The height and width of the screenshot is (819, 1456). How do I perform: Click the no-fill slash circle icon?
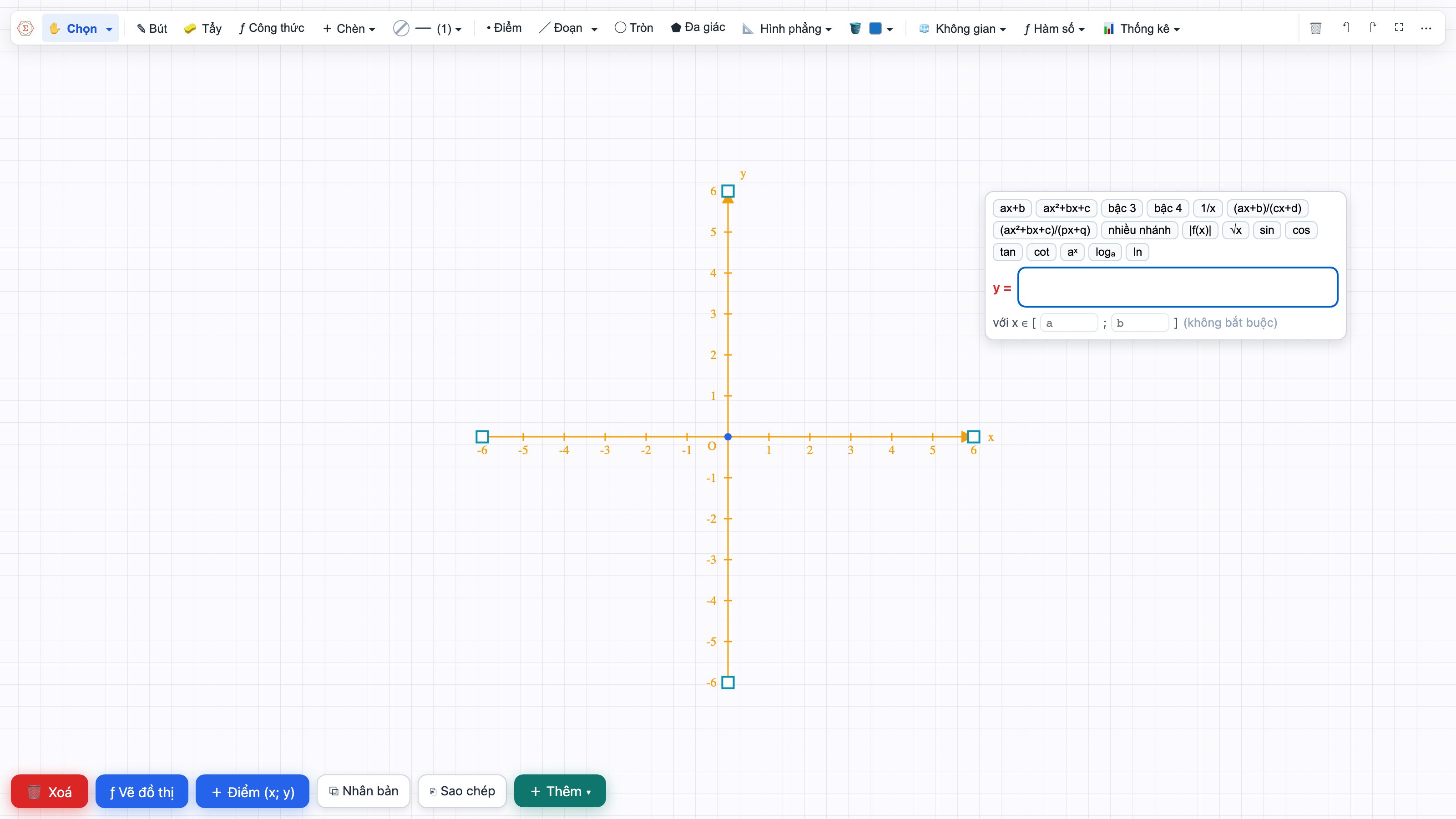401,28
